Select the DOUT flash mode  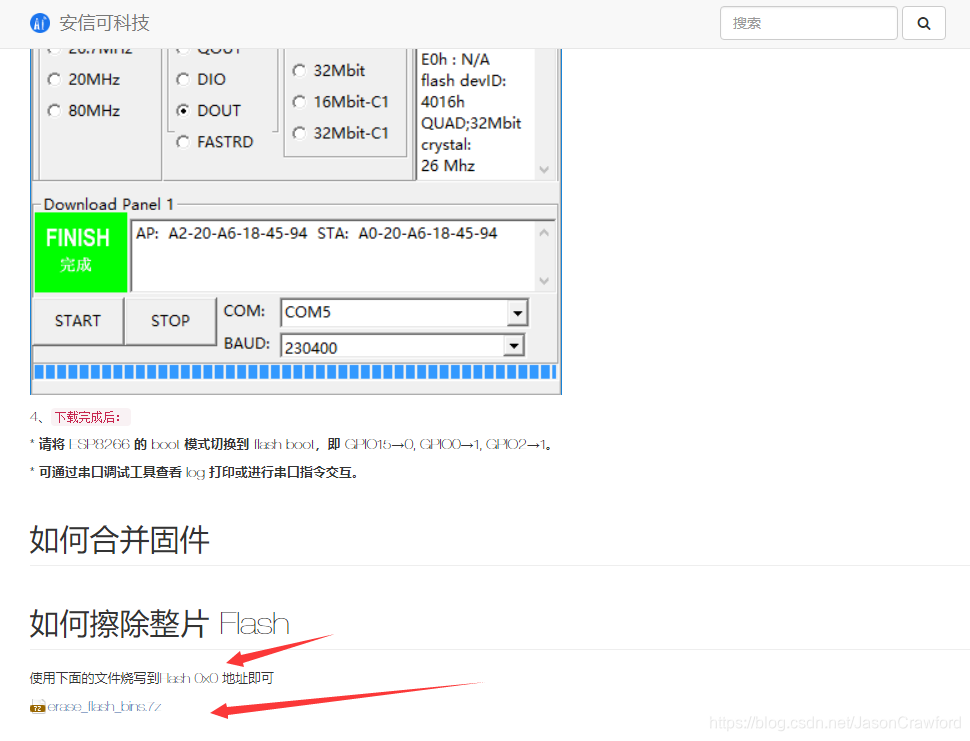[183, 110]
